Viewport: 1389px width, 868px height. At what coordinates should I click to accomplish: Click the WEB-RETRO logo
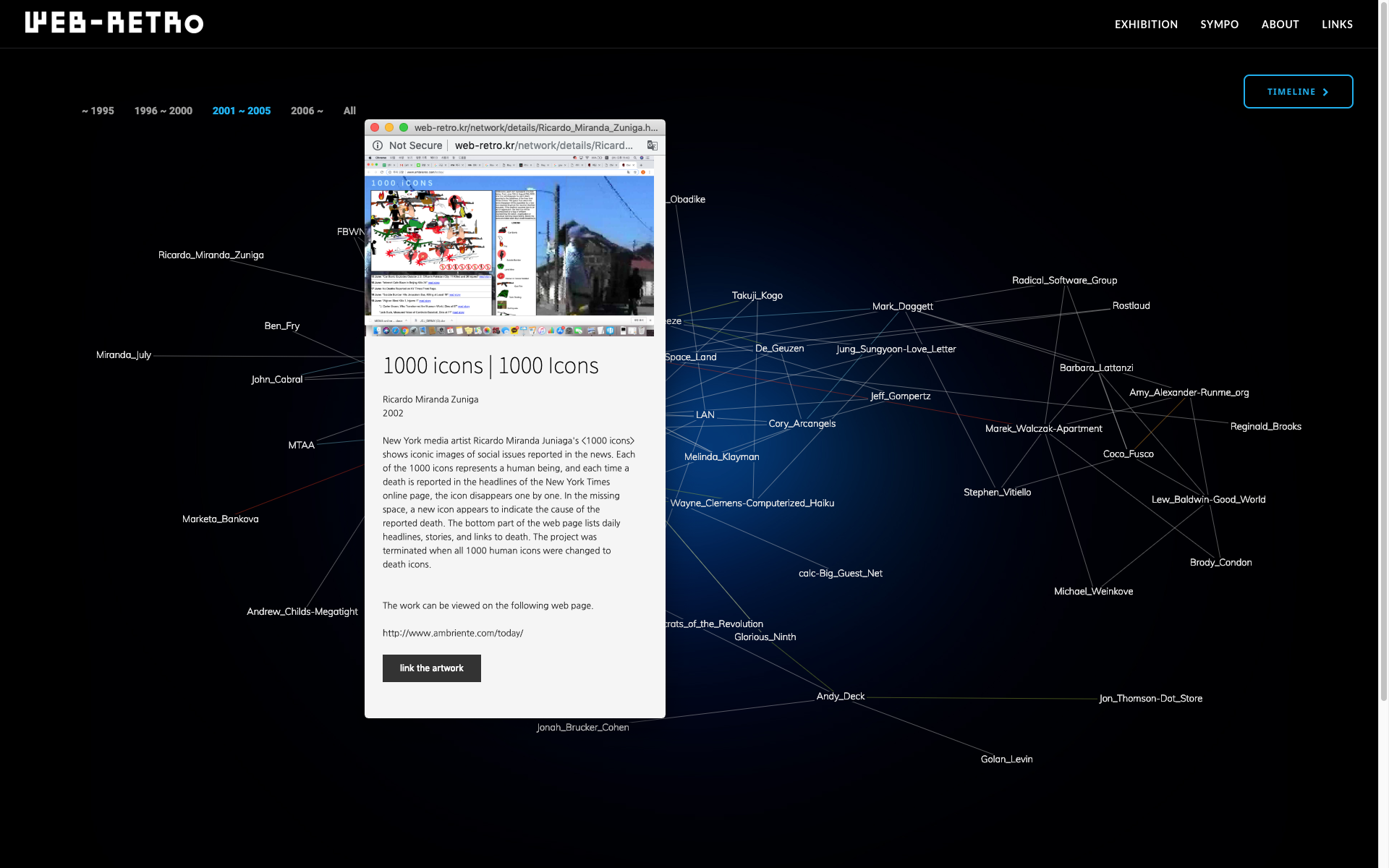coord(114,23)
